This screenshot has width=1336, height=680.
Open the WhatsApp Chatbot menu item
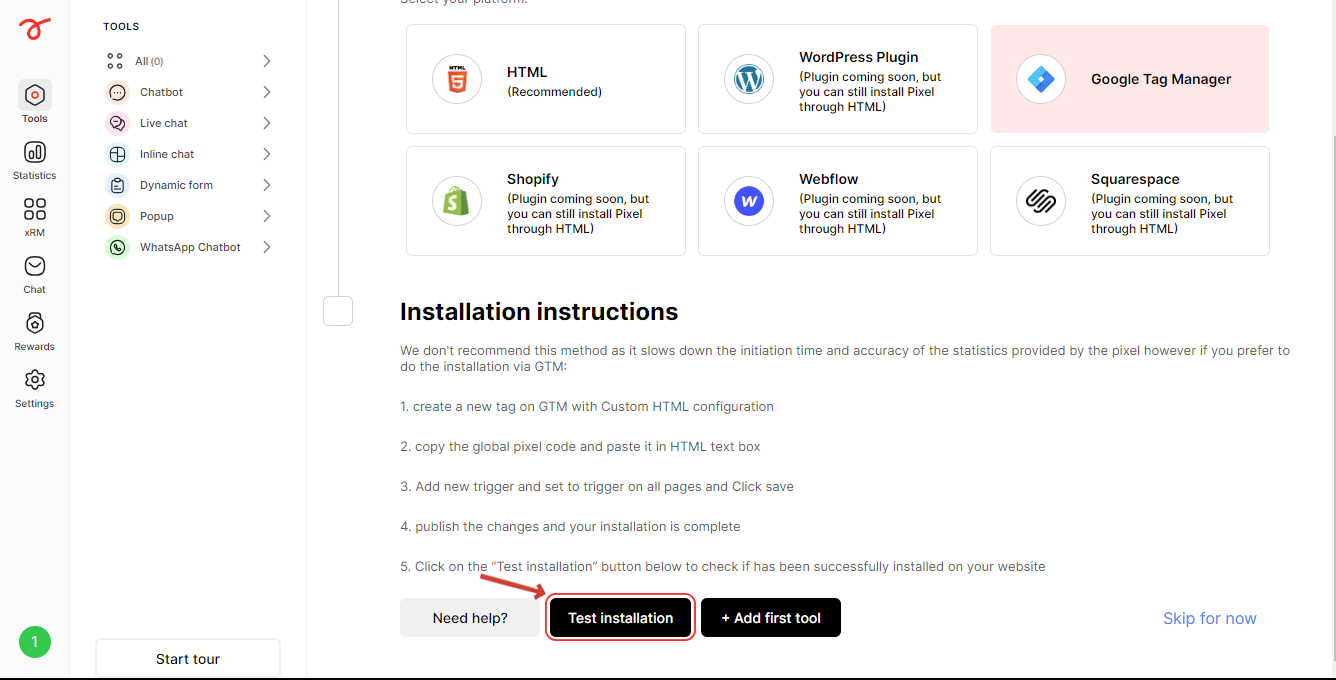click(x=189, y=247)
